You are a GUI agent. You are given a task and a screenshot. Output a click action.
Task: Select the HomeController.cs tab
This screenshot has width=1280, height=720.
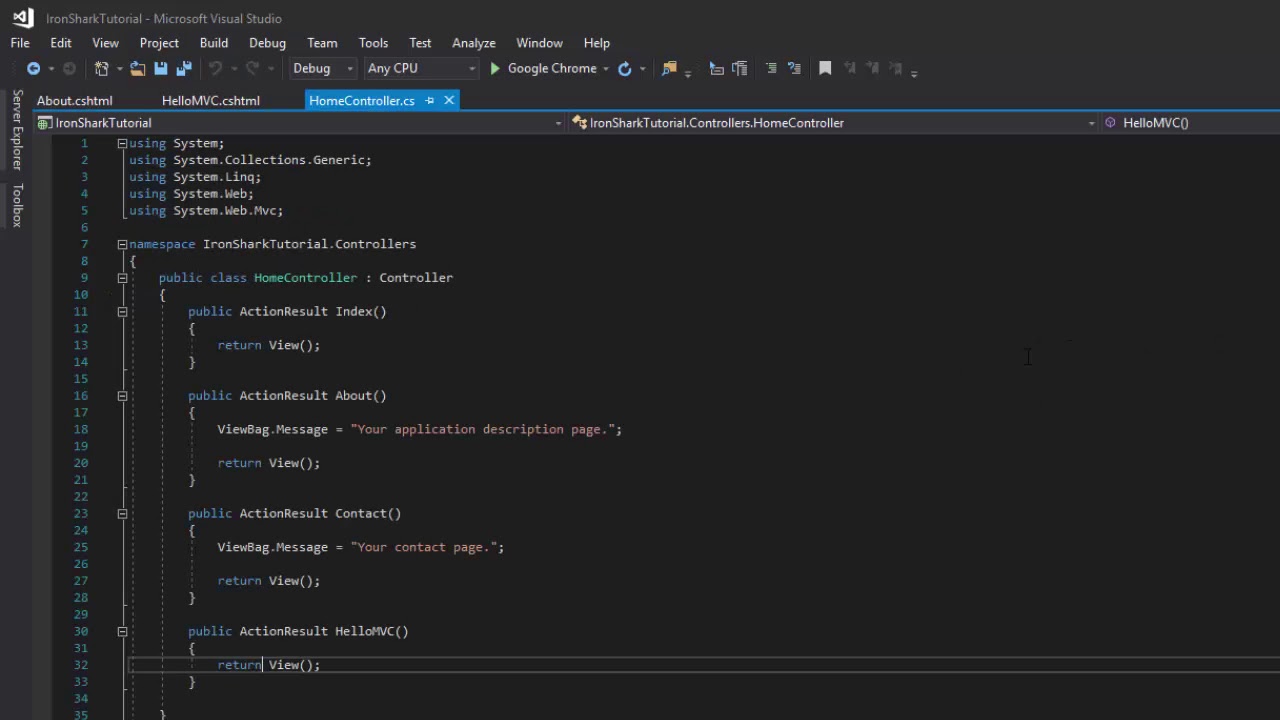[362, 101]
